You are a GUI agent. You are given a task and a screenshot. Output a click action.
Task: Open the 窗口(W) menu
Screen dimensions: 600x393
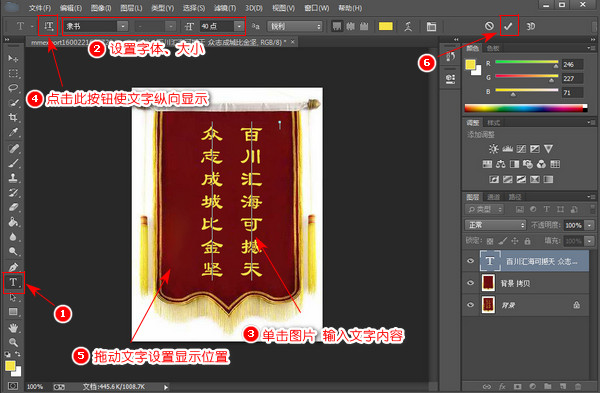(316, 8)
